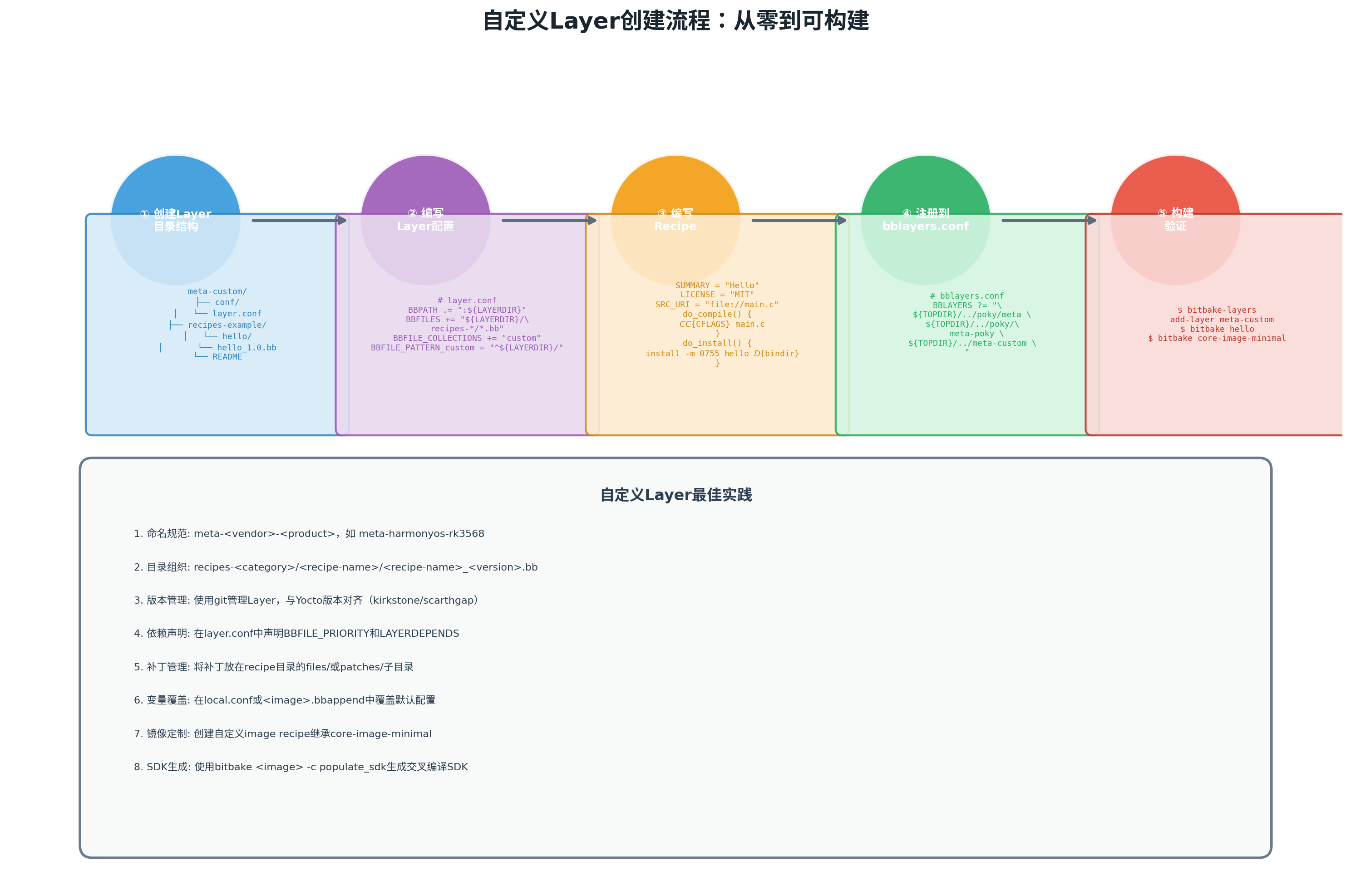Click the recipes-example/ tree entry
Viewport: 1351px width, 896px height.
(x=218, y=325)
